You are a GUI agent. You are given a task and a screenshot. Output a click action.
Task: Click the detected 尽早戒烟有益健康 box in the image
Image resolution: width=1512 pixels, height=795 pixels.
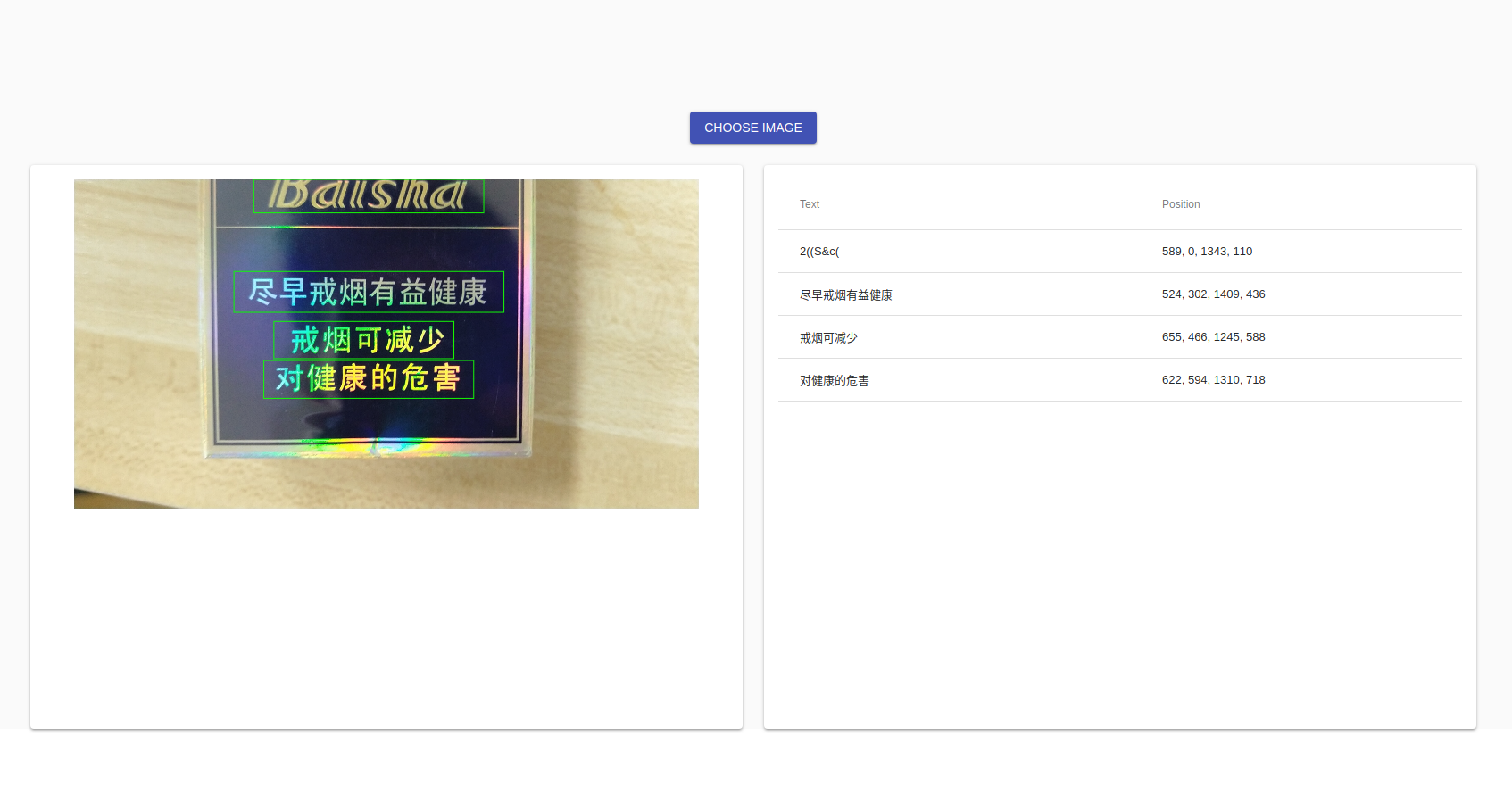[369, 292]
